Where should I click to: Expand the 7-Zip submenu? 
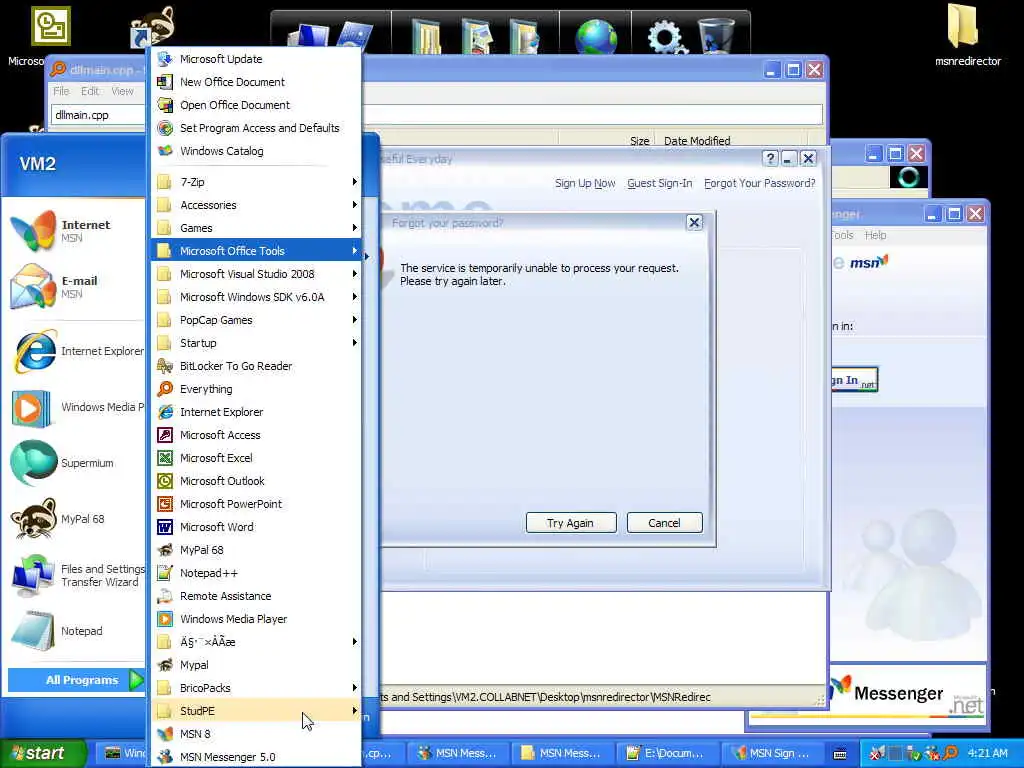click(x=256, y=182)
